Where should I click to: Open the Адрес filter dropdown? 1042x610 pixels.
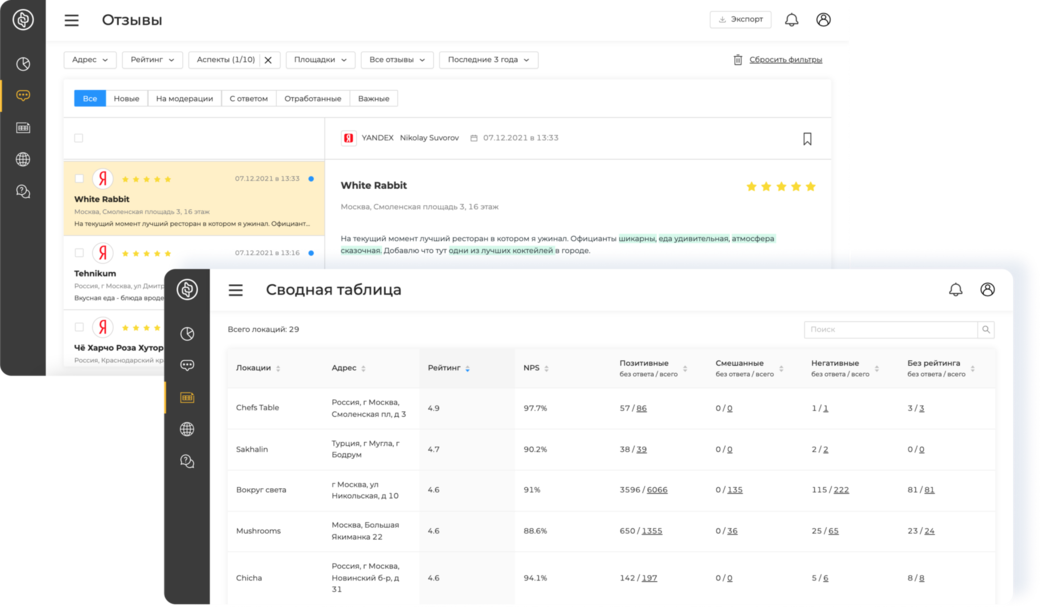coord(90,60)
